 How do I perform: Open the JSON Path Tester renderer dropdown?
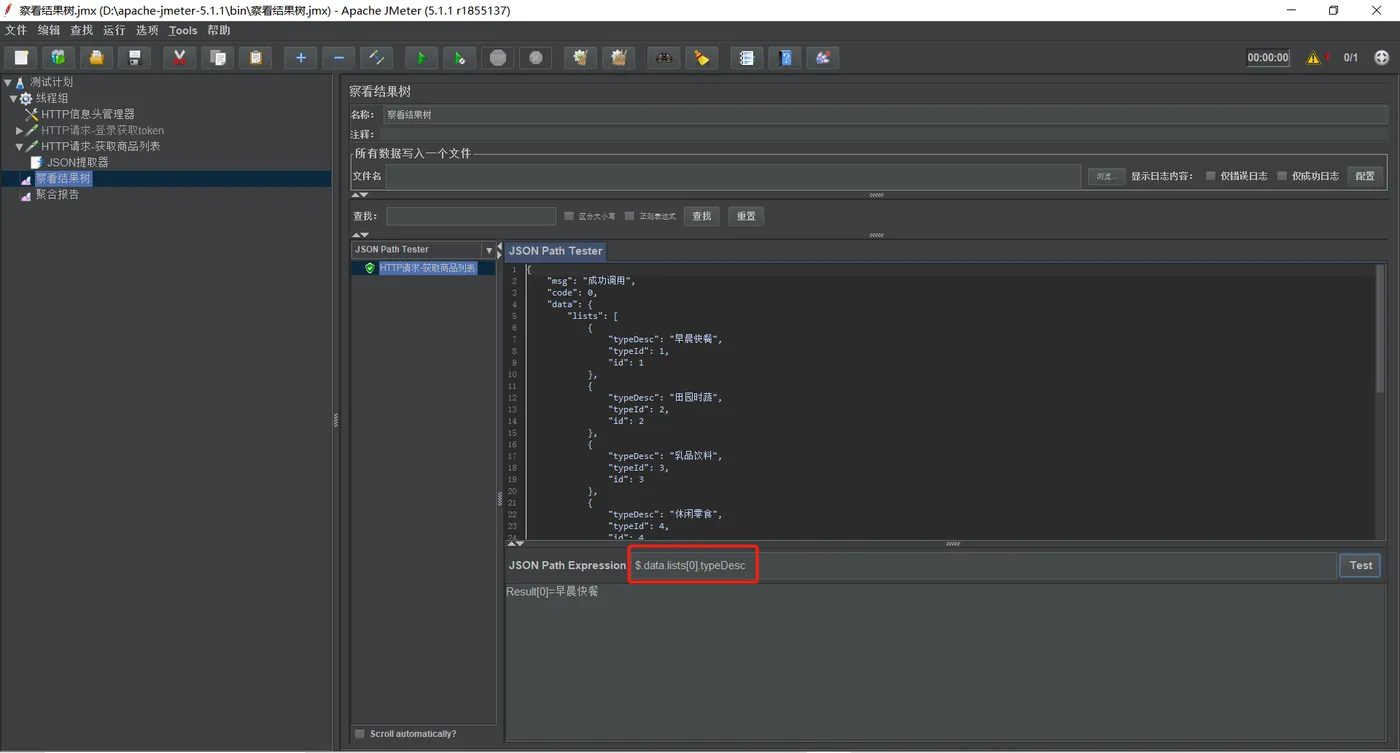click(489, 250)
